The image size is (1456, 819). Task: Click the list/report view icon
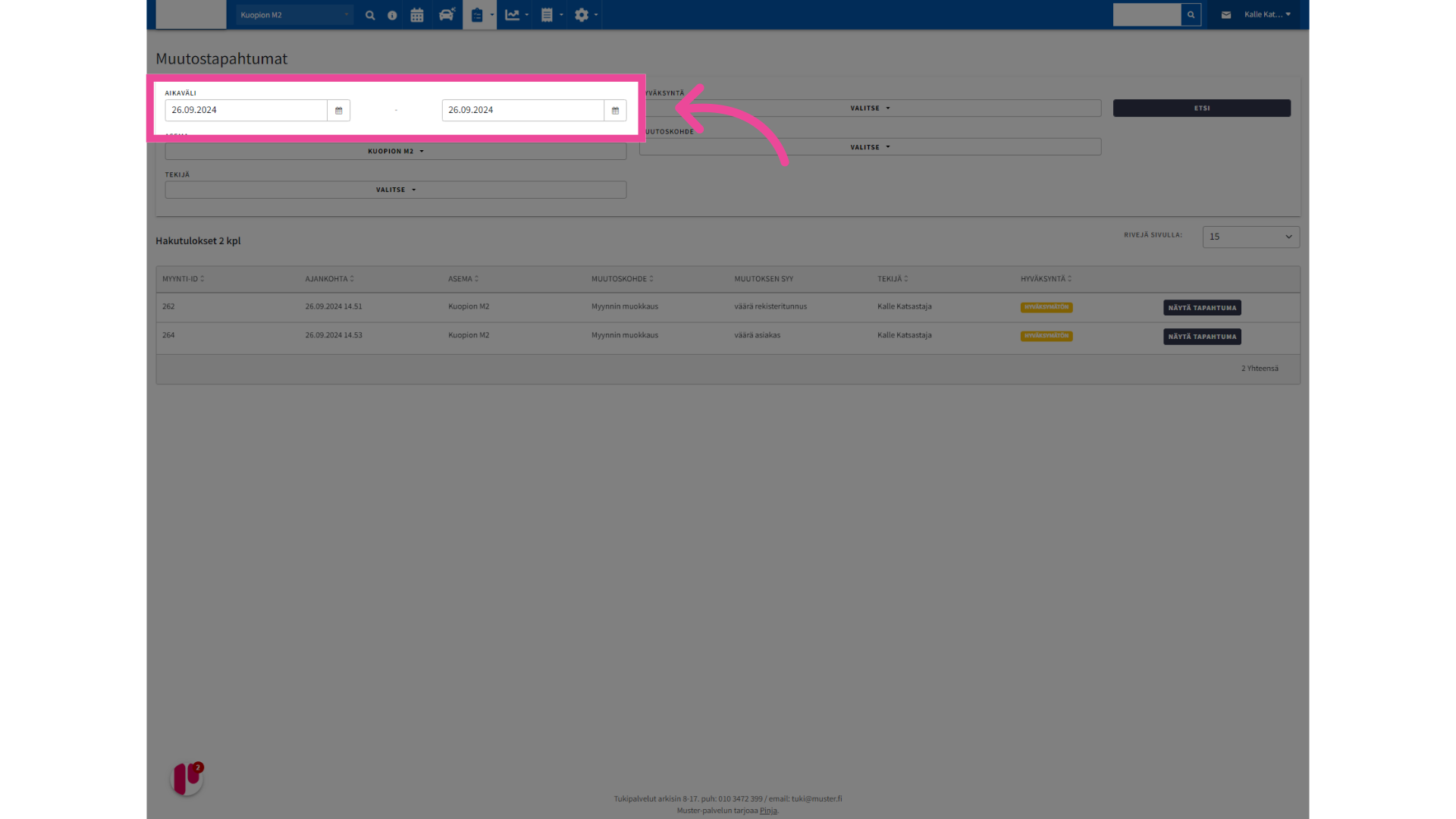coord(549,14)
